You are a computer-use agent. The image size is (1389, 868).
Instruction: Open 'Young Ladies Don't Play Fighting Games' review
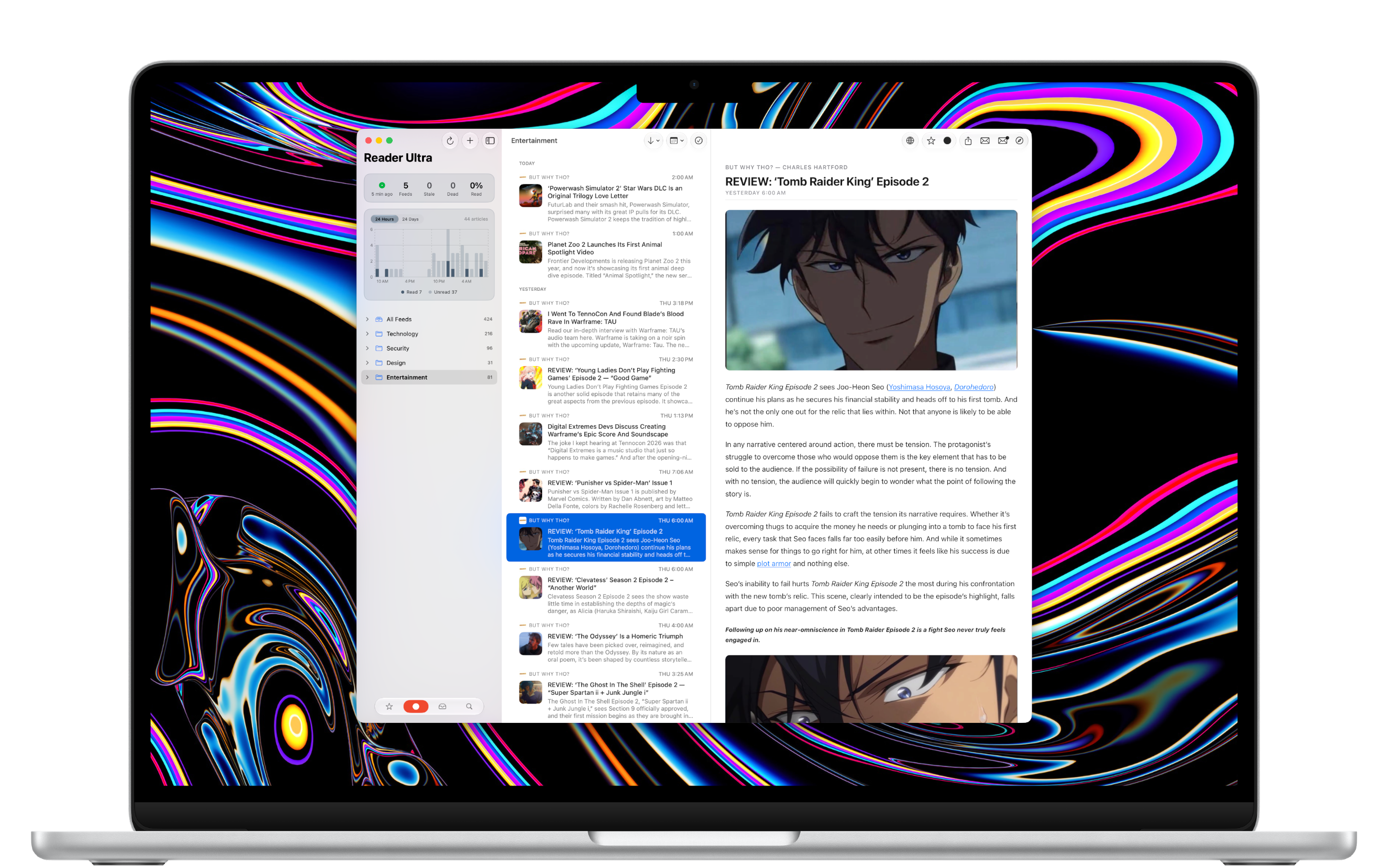coord(606,380)
